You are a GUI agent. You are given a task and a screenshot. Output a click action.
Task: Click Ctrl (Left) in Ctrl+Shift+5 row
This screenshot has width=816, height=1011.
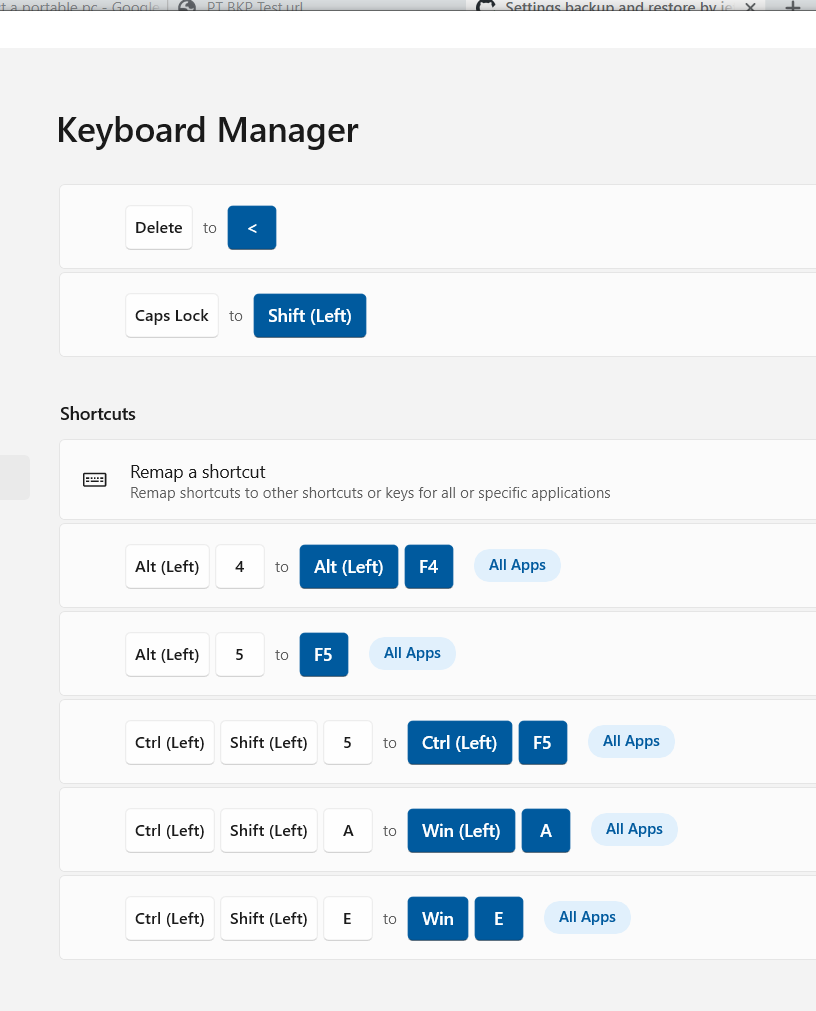click(x=170, y=743)
